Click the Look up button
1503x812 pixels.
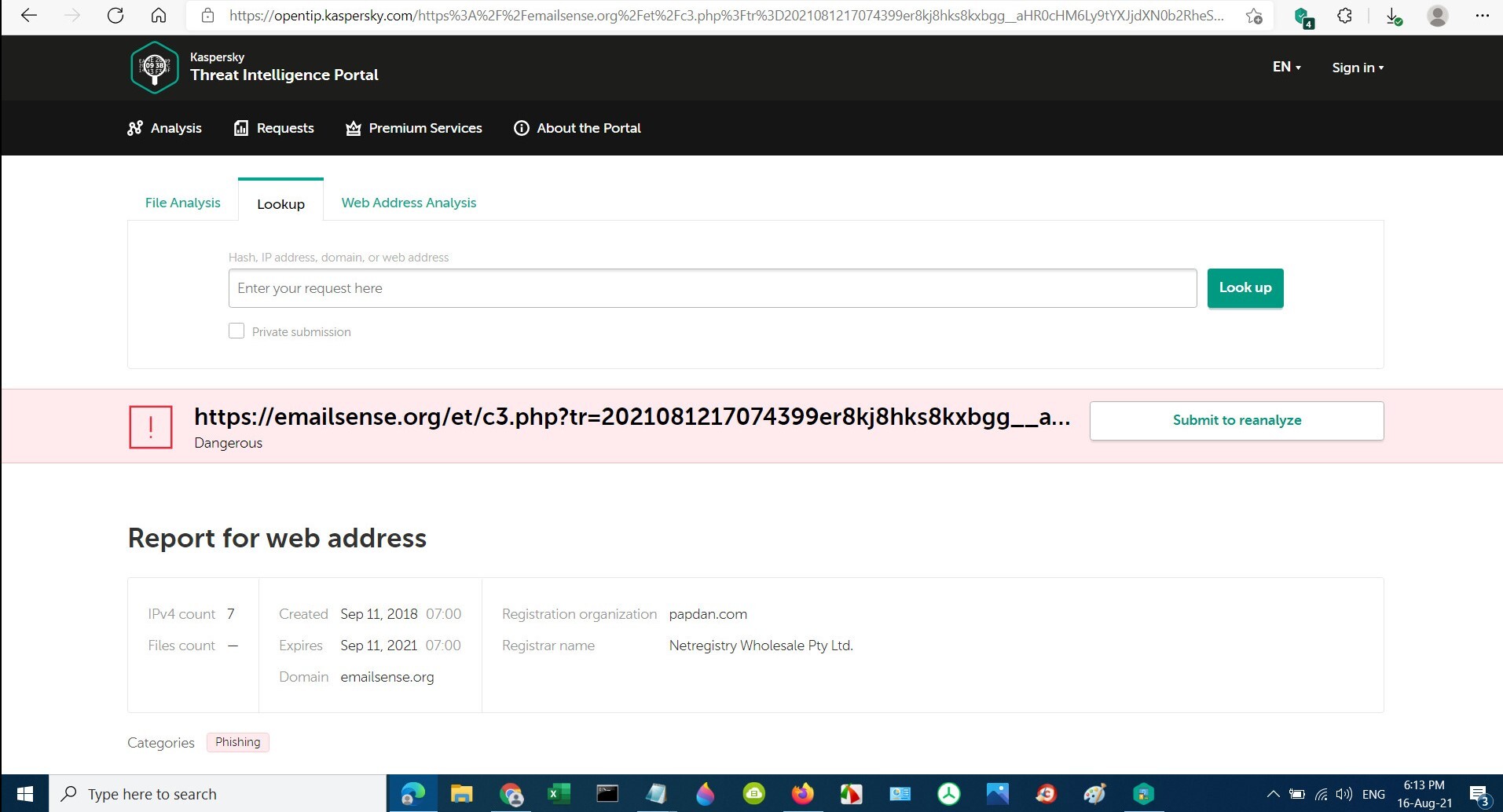point(1245,288)
